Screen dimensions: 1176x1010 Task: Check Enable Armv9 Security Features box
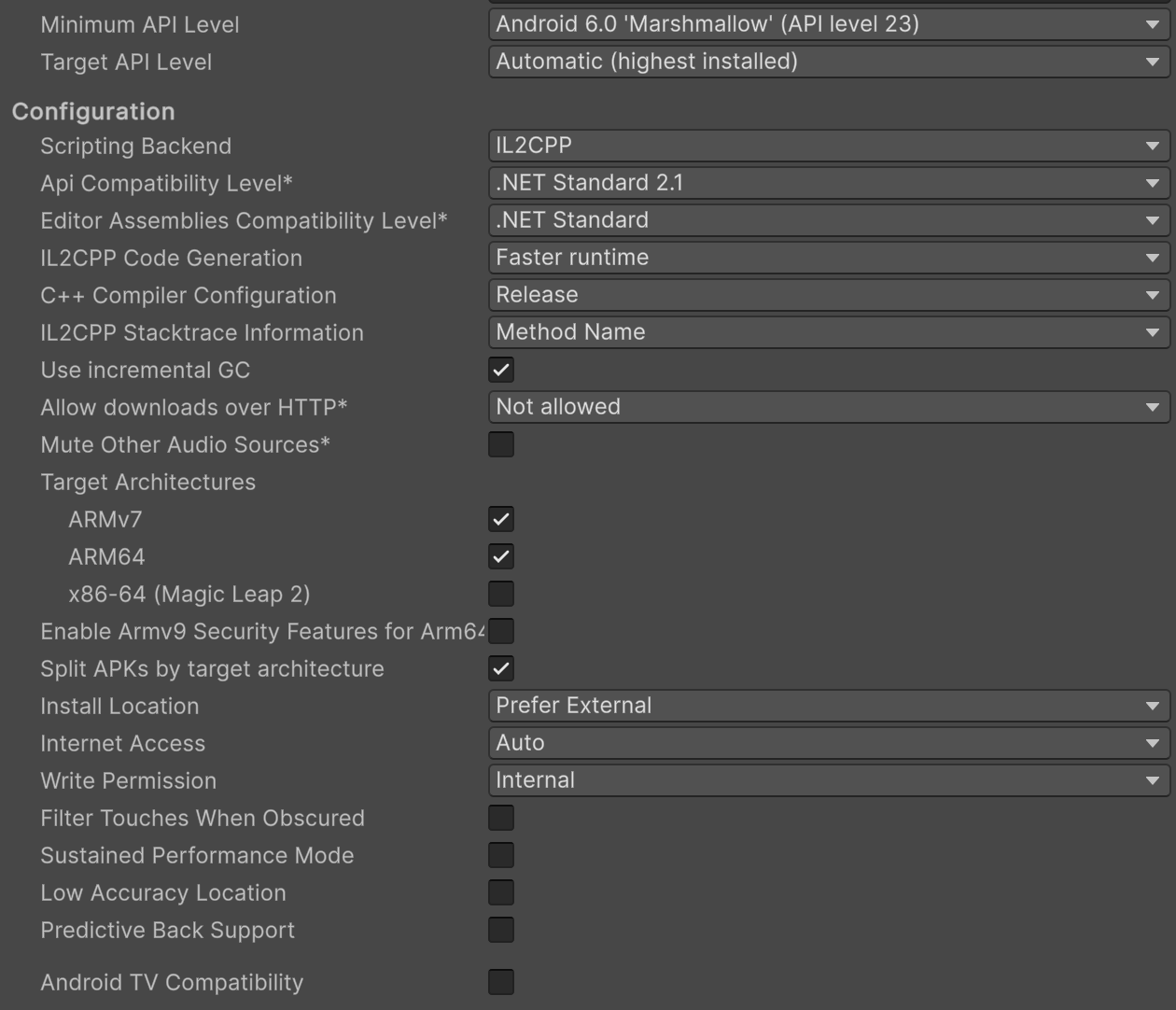pos(501,631)
